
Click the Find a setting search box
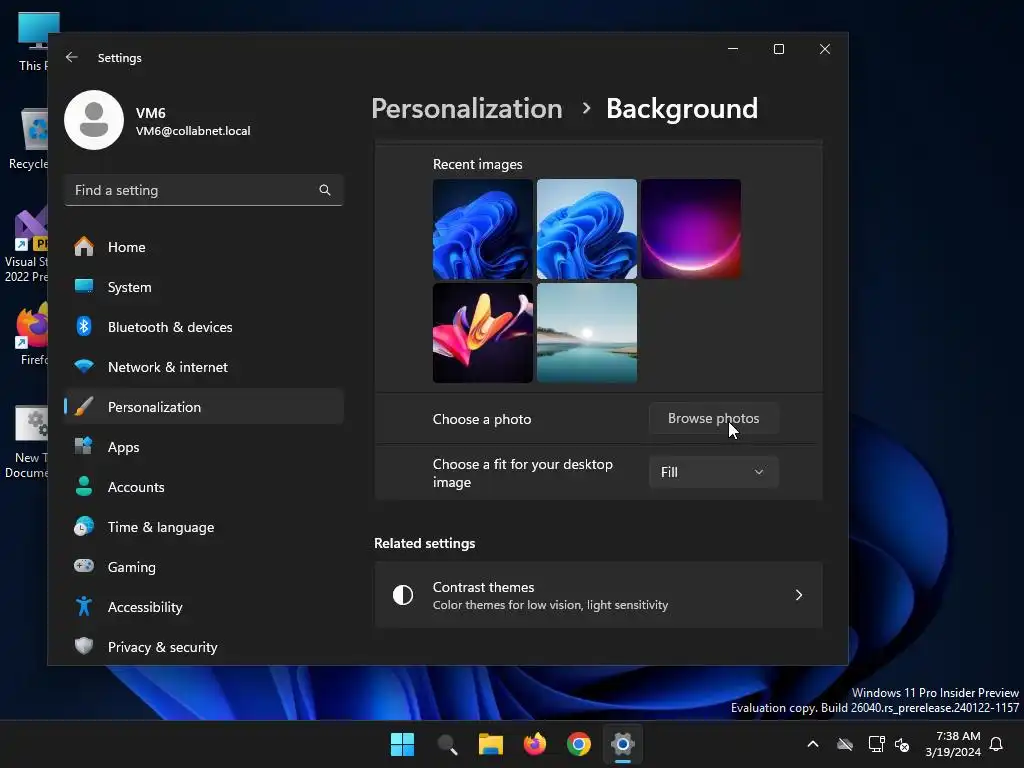[204, 190]
